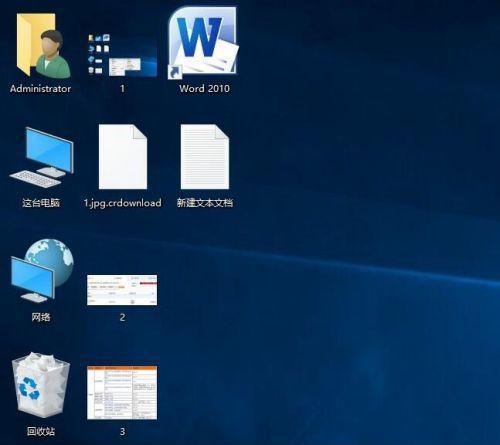Select the Word 2010 shortcut icon
500x445 pixels.
[x=203, y=42]
